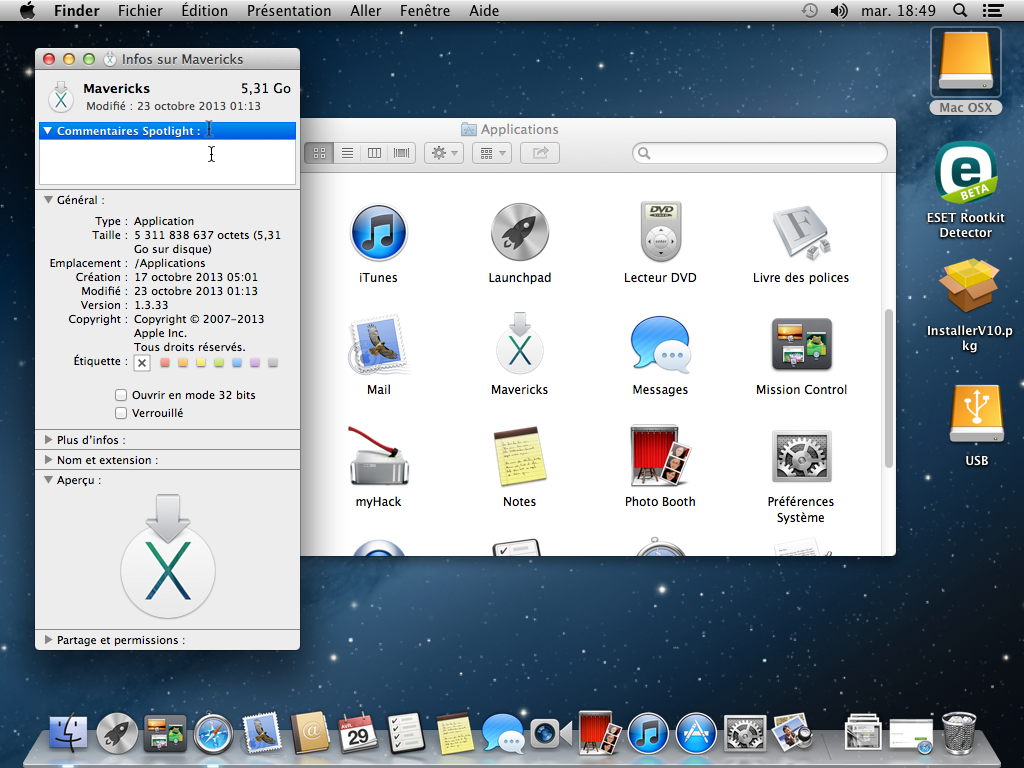The width and height of the screenshot is (1024, 768).
Task: Select Lecteur DVD in Applications window
Action: coord(660,233)
